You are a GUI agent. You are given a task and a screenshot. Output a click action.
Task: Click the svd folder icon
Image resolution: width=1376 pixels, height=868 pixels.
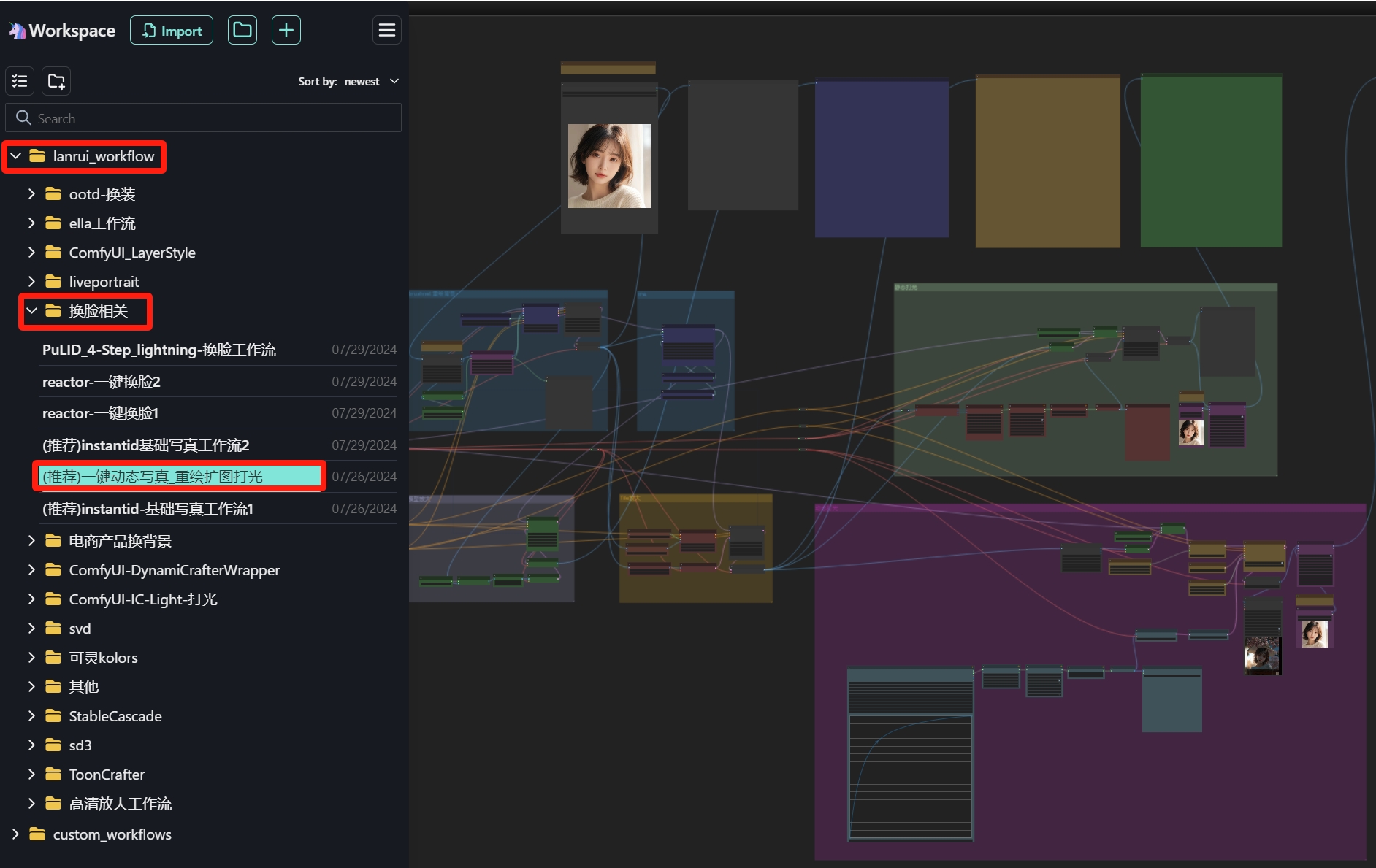(x=53, y=629)
